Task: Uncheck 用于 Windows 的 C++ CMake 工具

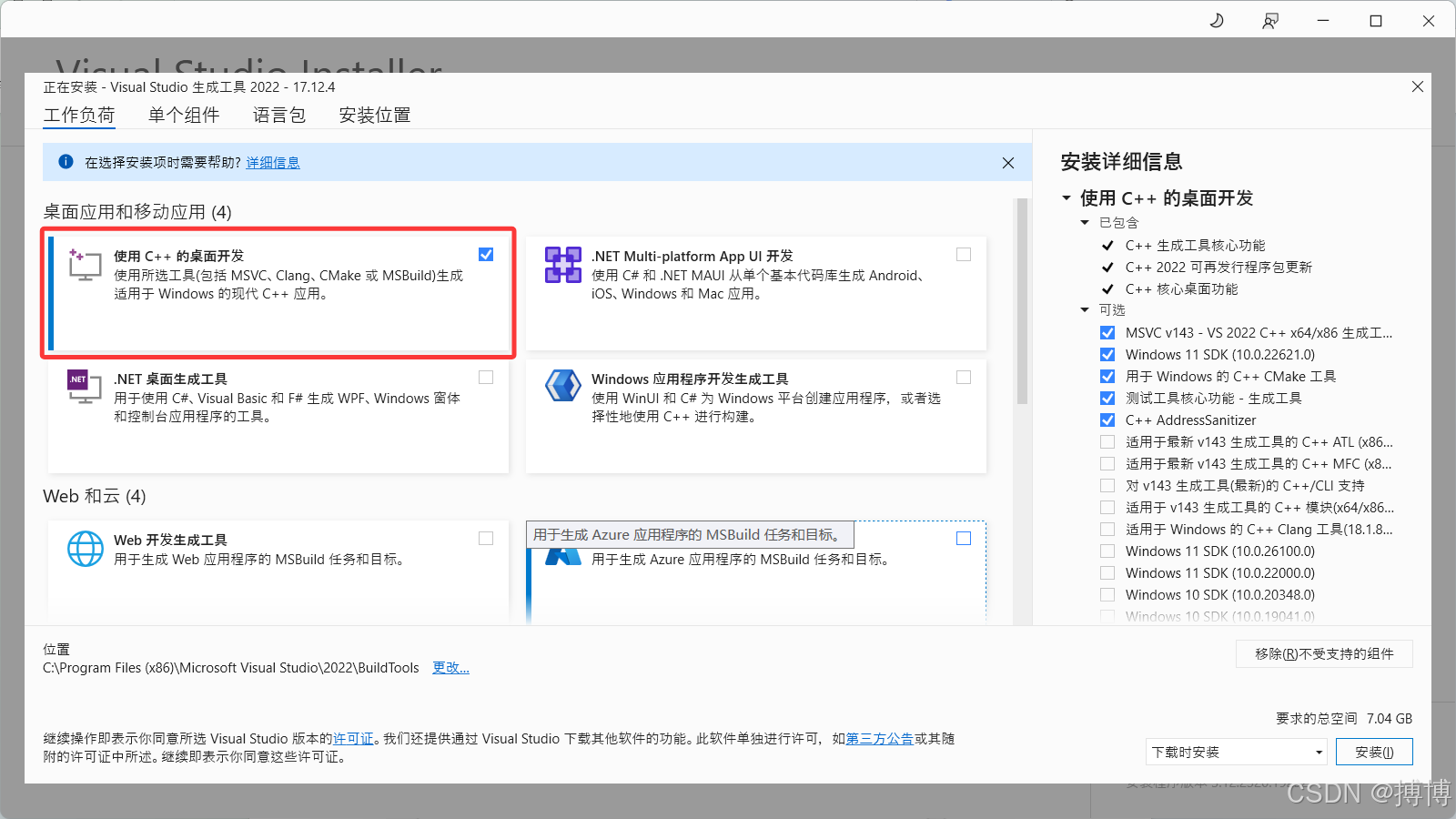Action: tap(1107, 377)
